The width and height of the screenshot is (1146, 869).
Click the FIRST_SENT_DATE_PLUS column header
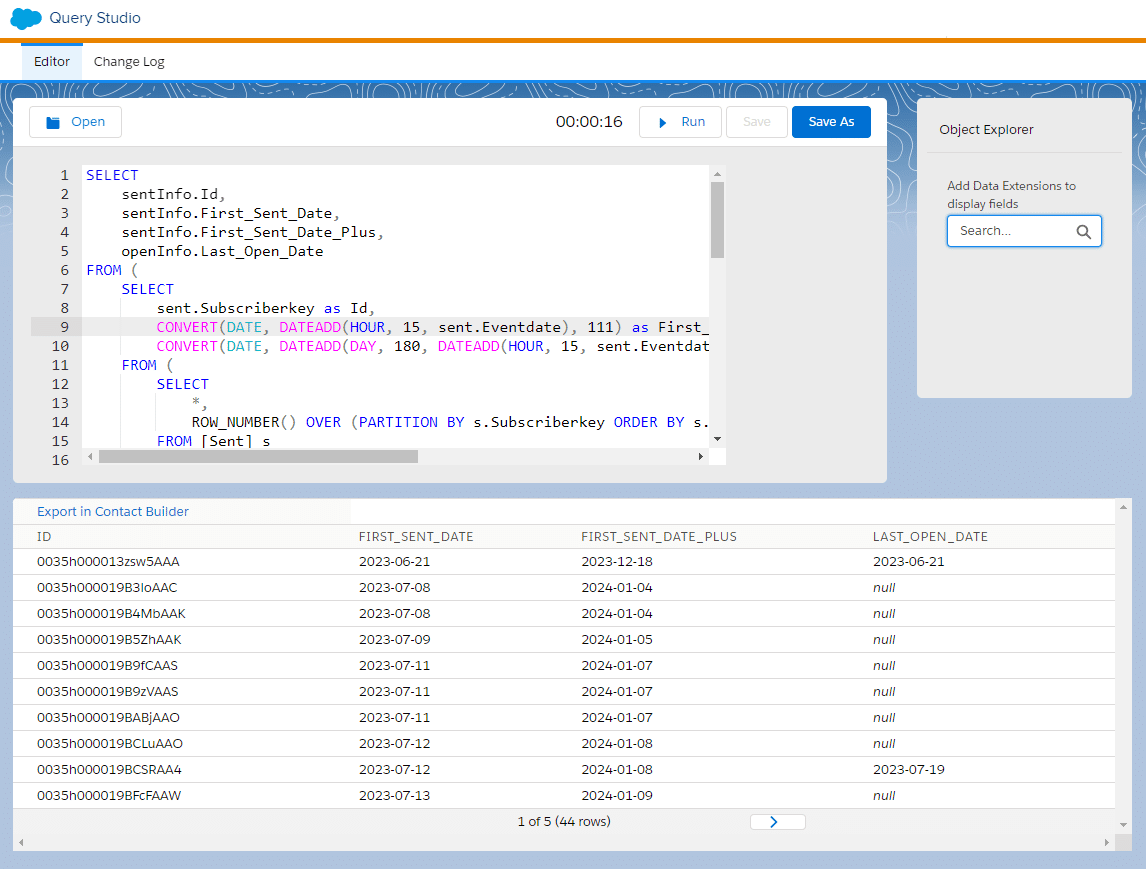click(659, 536)
